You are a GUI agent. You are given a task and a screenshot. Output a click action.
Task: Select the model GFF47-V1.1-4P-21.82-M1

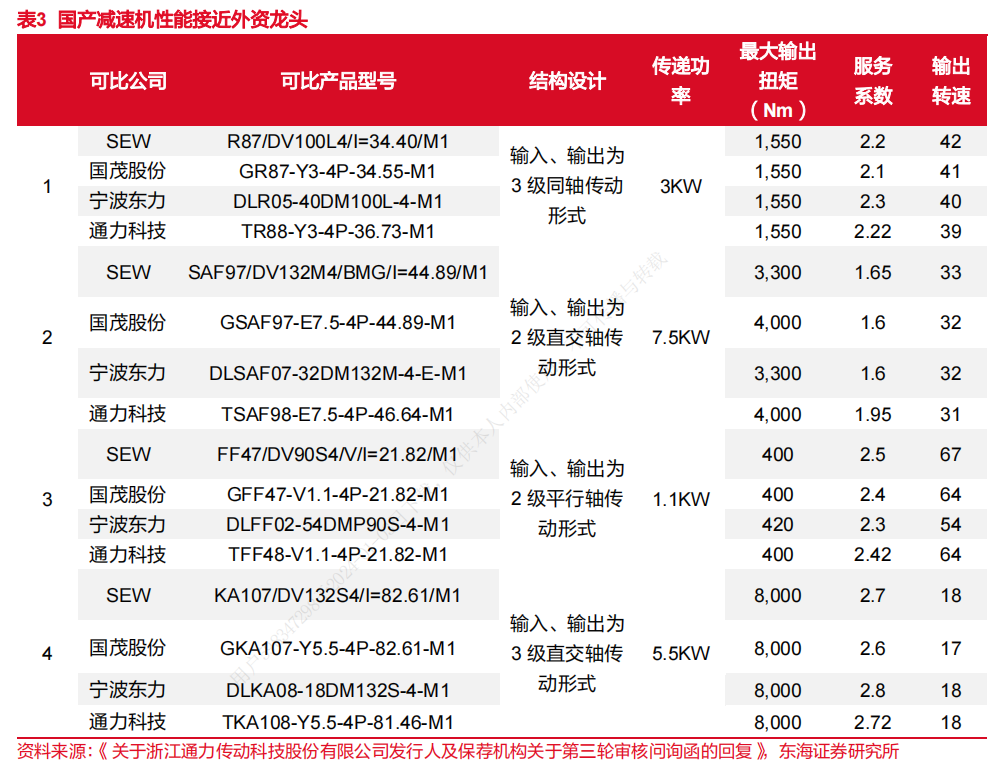(x=338, y=495)
